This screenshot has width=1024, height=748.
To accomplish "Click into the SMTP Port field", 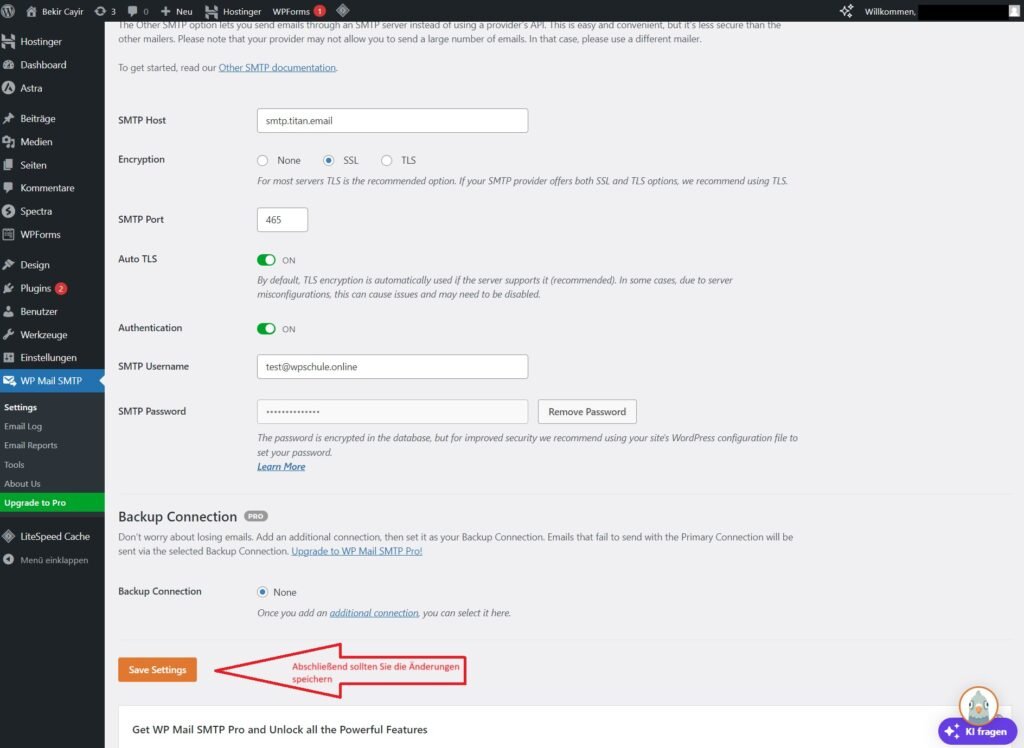I will [282, 220].
